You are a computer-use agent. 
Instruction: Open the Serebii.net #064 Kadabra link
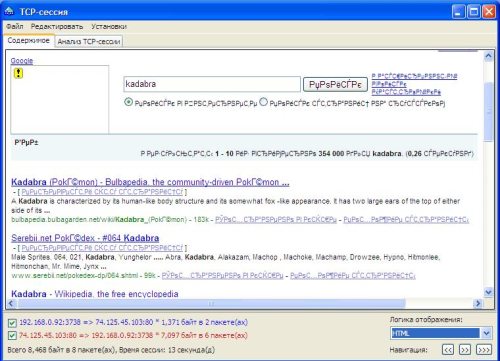pos(85,238)
